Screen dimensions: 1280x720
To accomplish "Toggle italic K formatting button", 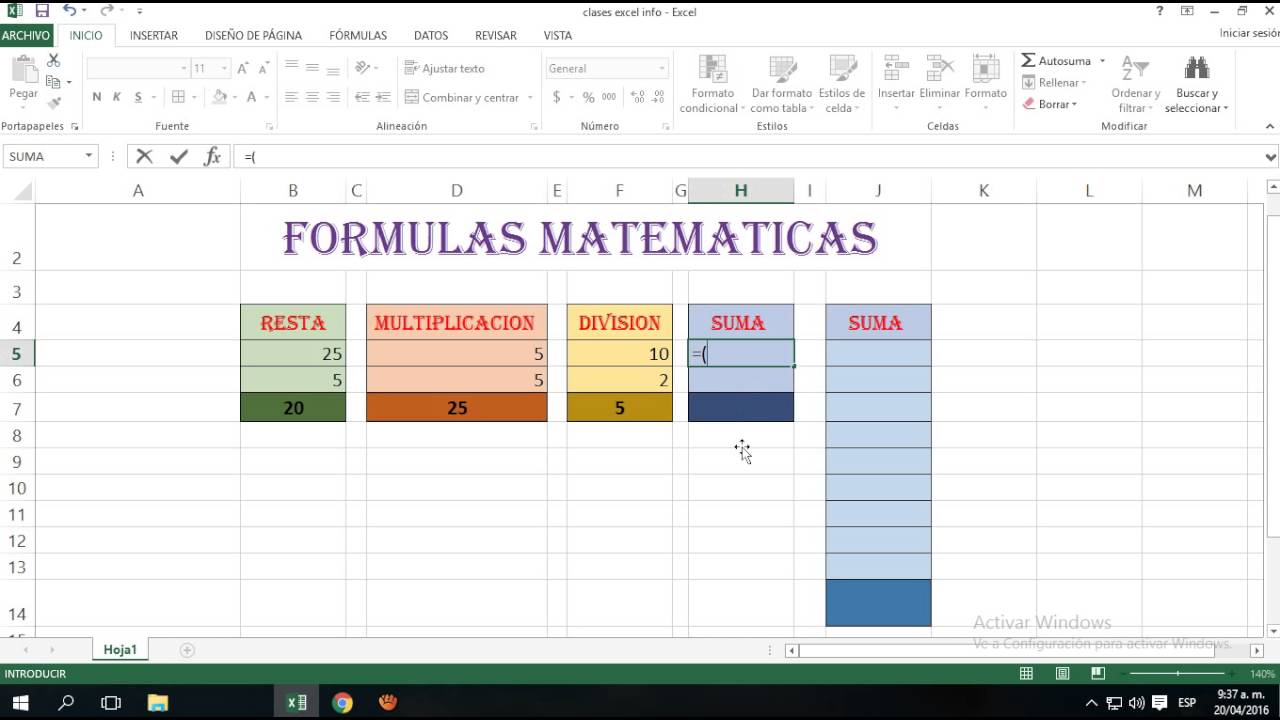I will pos(117,97).
